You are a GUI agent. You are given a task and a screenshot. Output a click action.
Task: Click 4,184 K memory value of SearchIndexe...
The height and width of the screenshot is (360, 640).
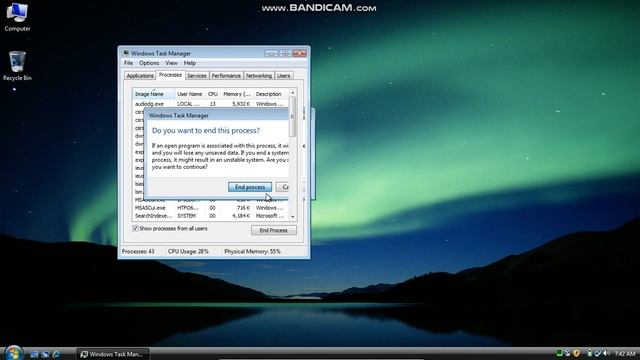point(241,216)
